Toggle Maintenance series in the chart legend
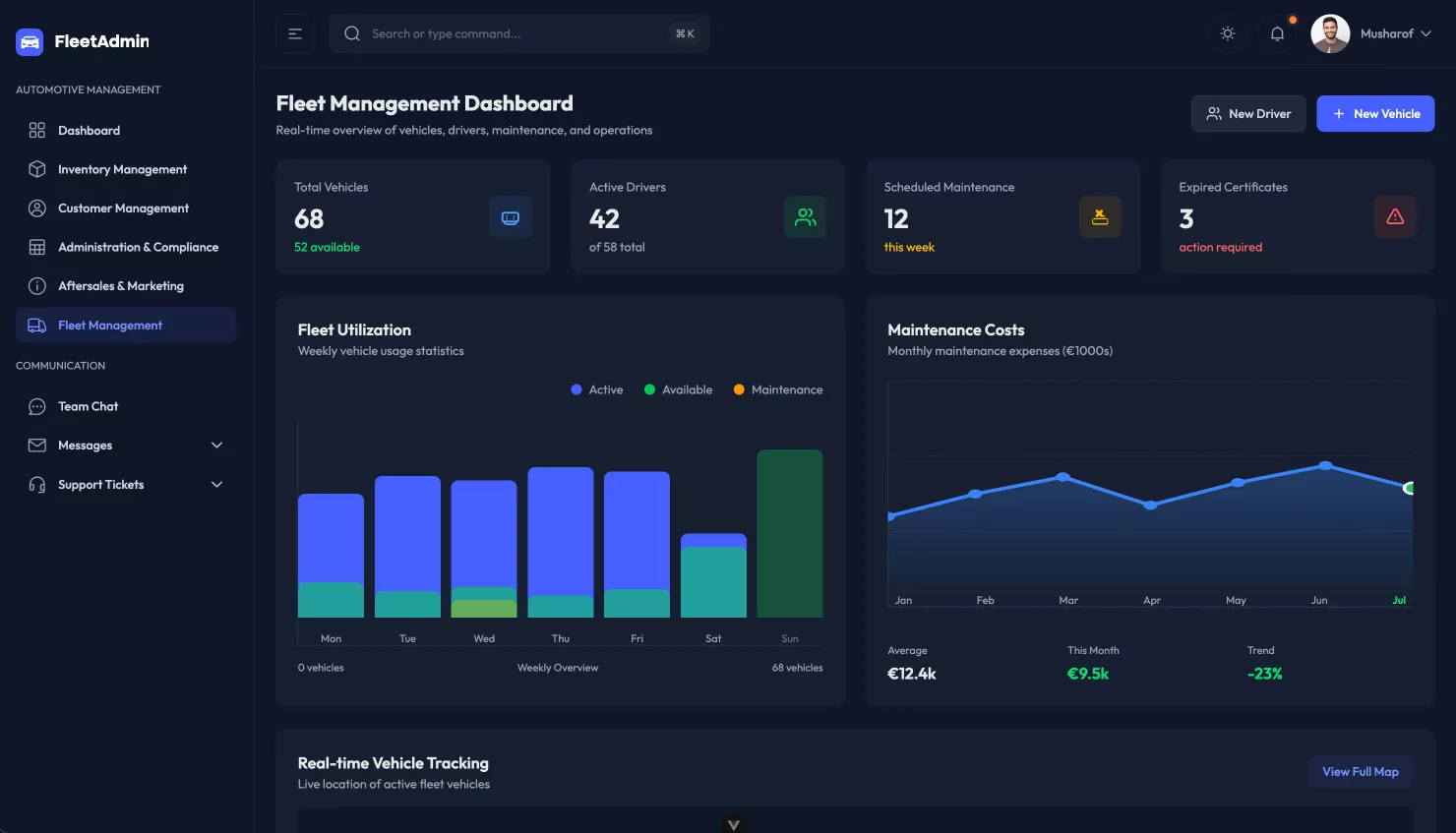 click(x=778, y=389)
